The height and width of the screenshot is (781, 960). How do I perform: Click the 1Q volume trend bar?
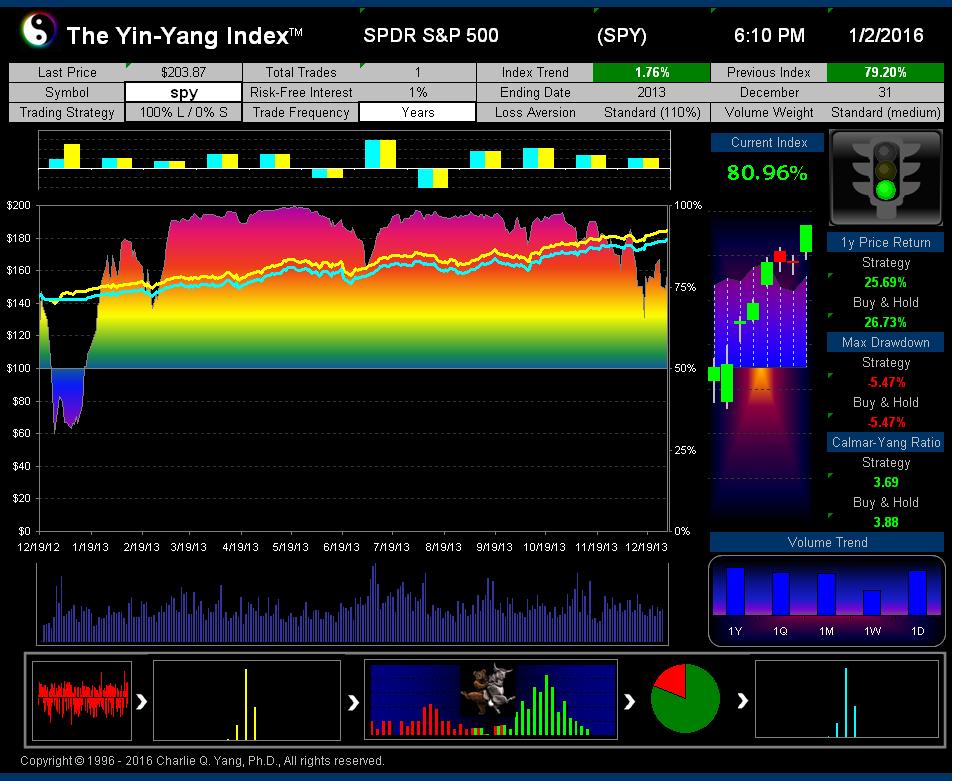coord(781,594)
